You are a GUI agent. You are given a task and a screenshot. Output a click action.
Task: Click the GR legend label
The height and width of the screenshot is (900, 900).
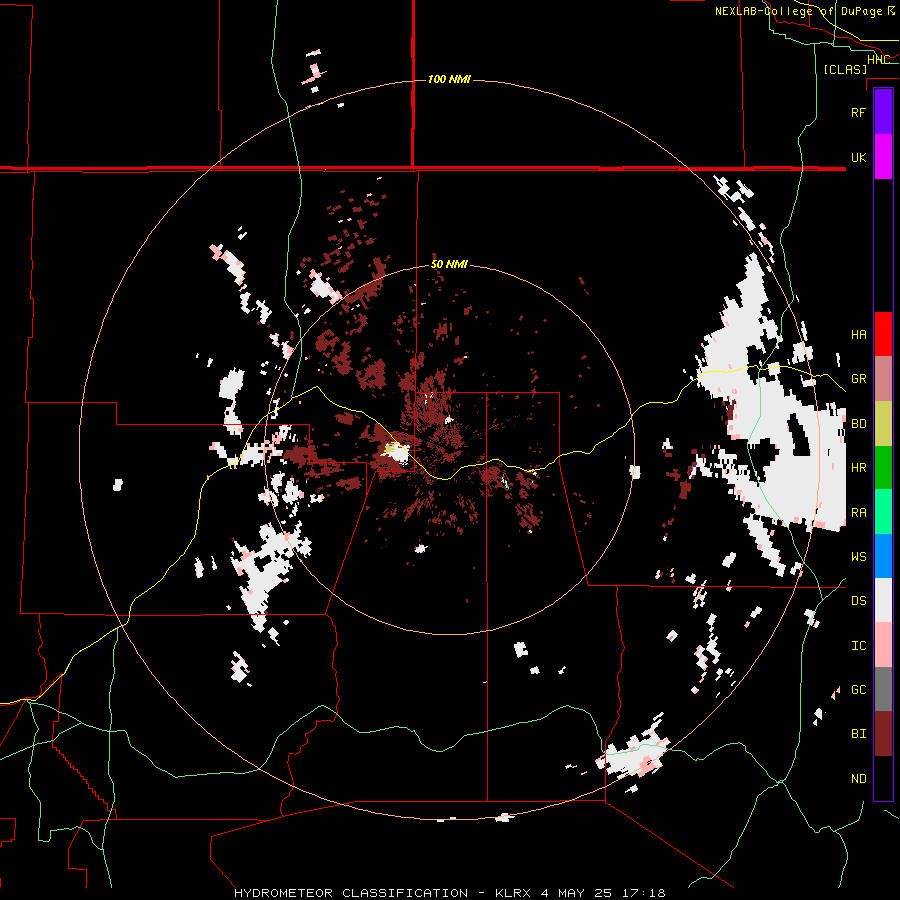click(858, 379)
